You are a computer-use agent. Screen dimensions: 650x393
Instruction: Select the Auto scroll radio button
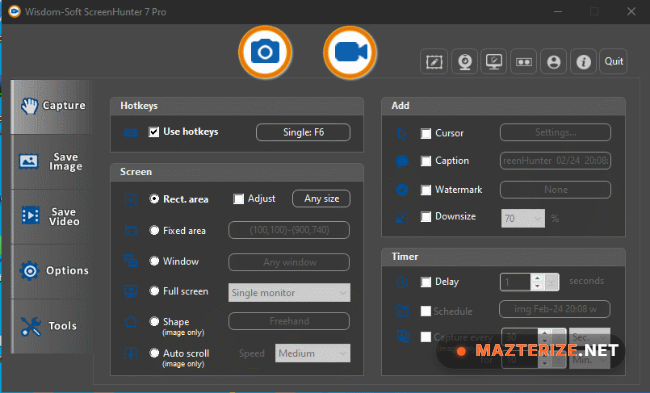pos(154,353)
